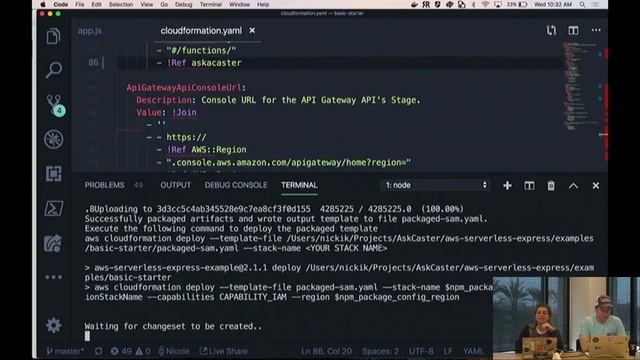Click the Bluetooth icon in menu bar

tap(473, 4)
